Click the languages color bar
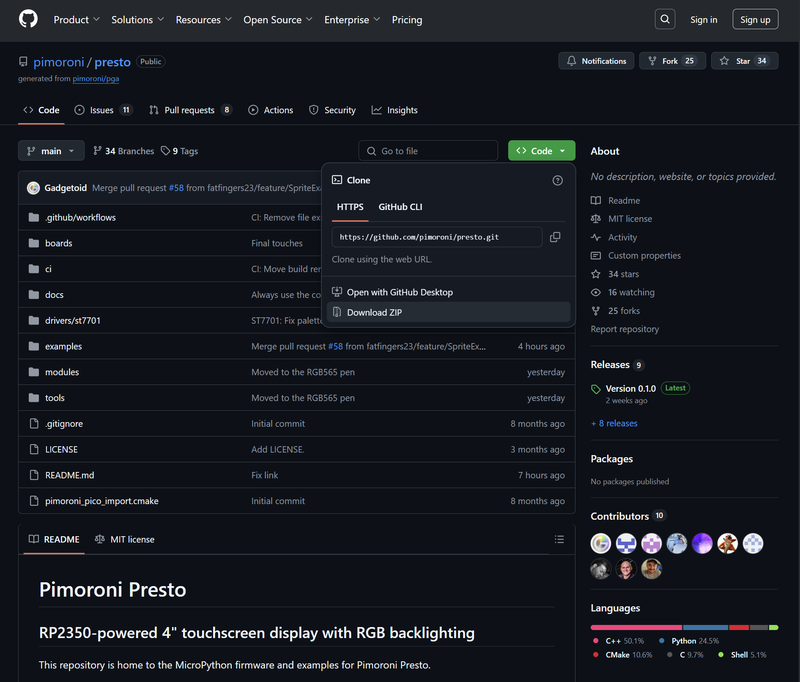The width and height of the screenshot is (800, 682). (x=684, y=627)
